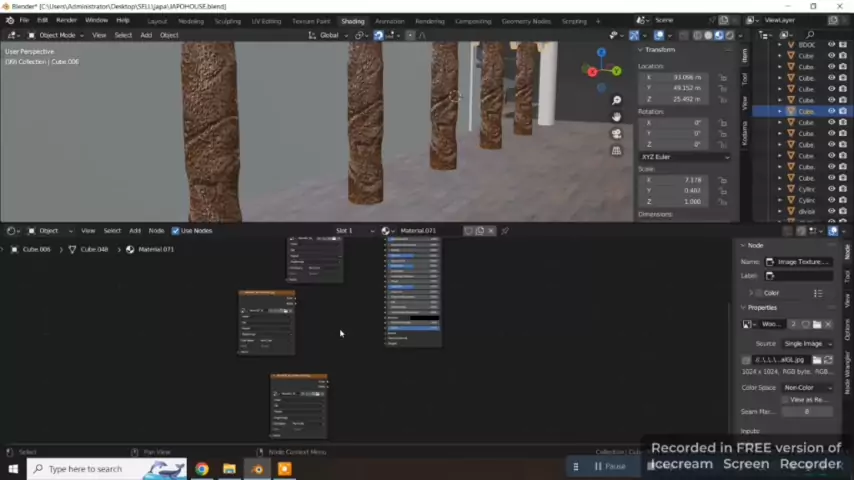Screen dimensions: 854x480
Task: Pin the node editor material
Action: point(505,231)
